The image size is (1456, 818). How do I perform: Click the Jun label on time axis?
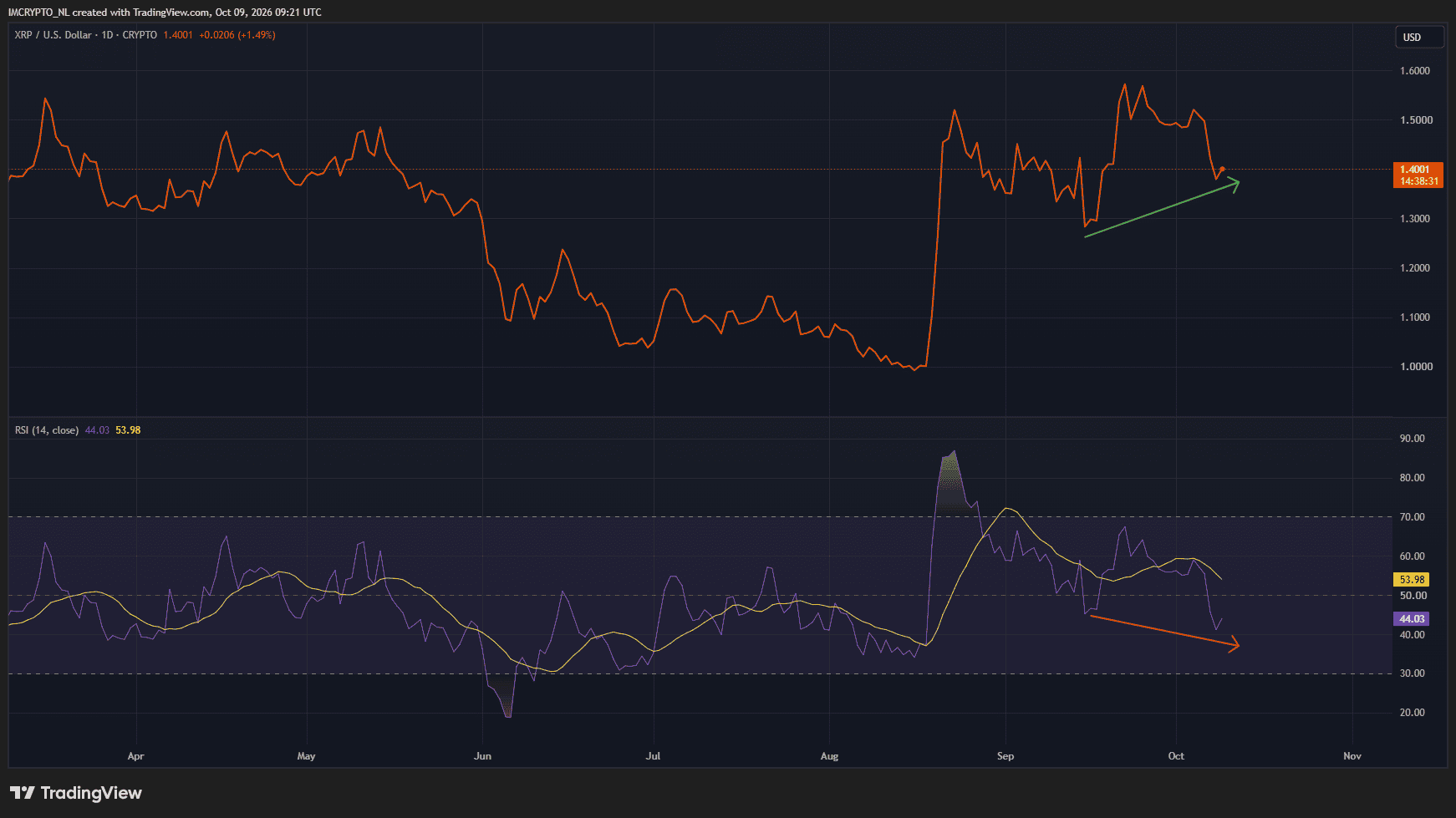(x=482, y=756)
